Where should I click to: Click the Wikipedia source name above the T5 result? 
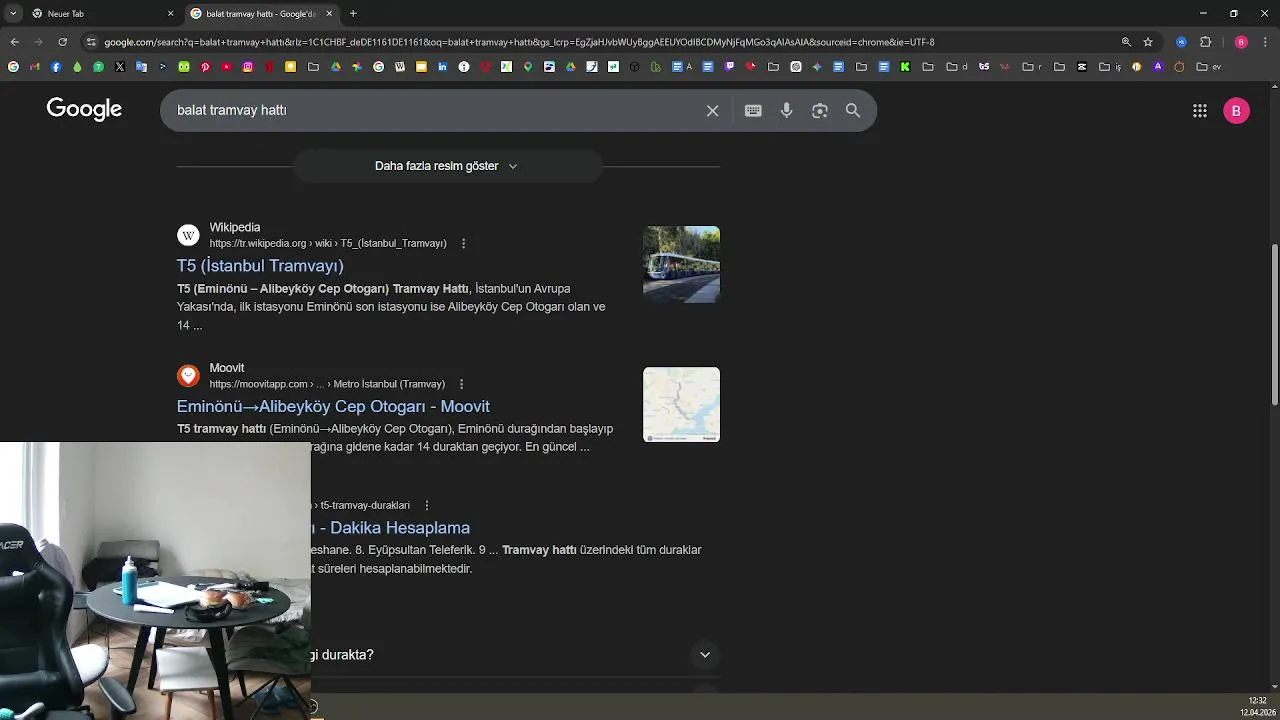(235, 228)
